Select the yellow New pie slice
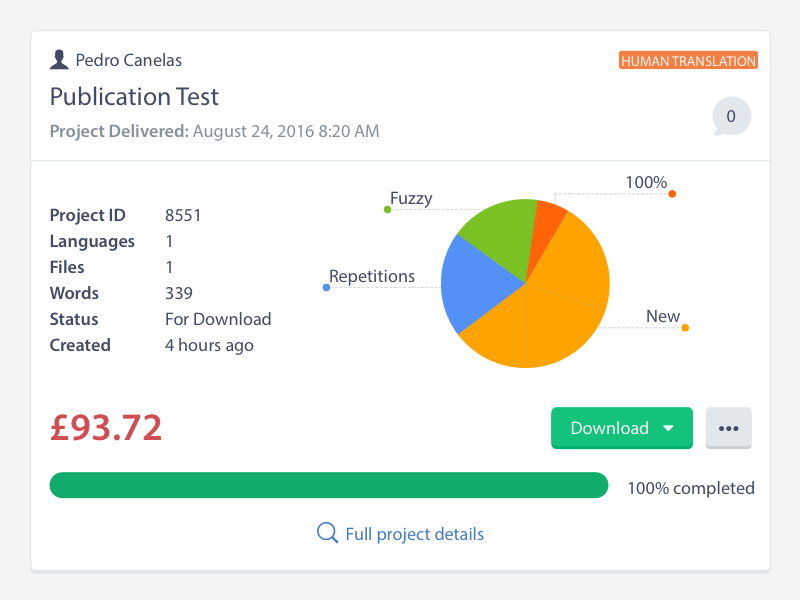800x600 pixels. [560, 310]
